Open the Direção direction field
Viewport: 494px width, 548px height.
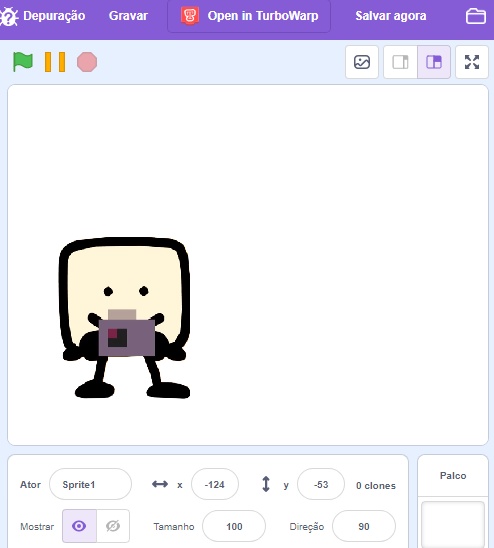[x=364, y=526]
